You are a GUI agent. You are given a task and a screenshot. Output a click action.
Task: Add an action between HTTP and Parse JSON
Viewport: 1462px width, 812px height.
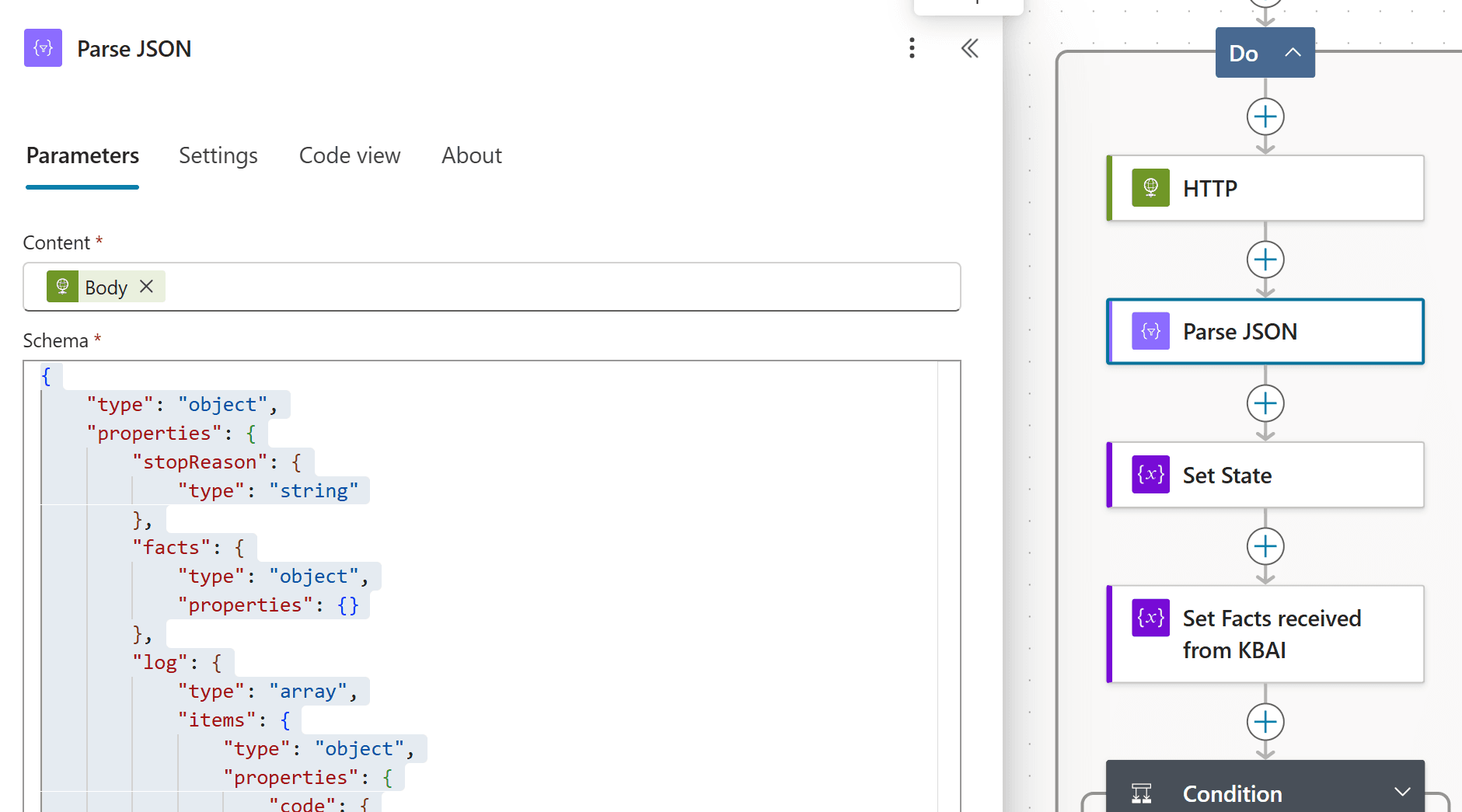click(1265, 260)
